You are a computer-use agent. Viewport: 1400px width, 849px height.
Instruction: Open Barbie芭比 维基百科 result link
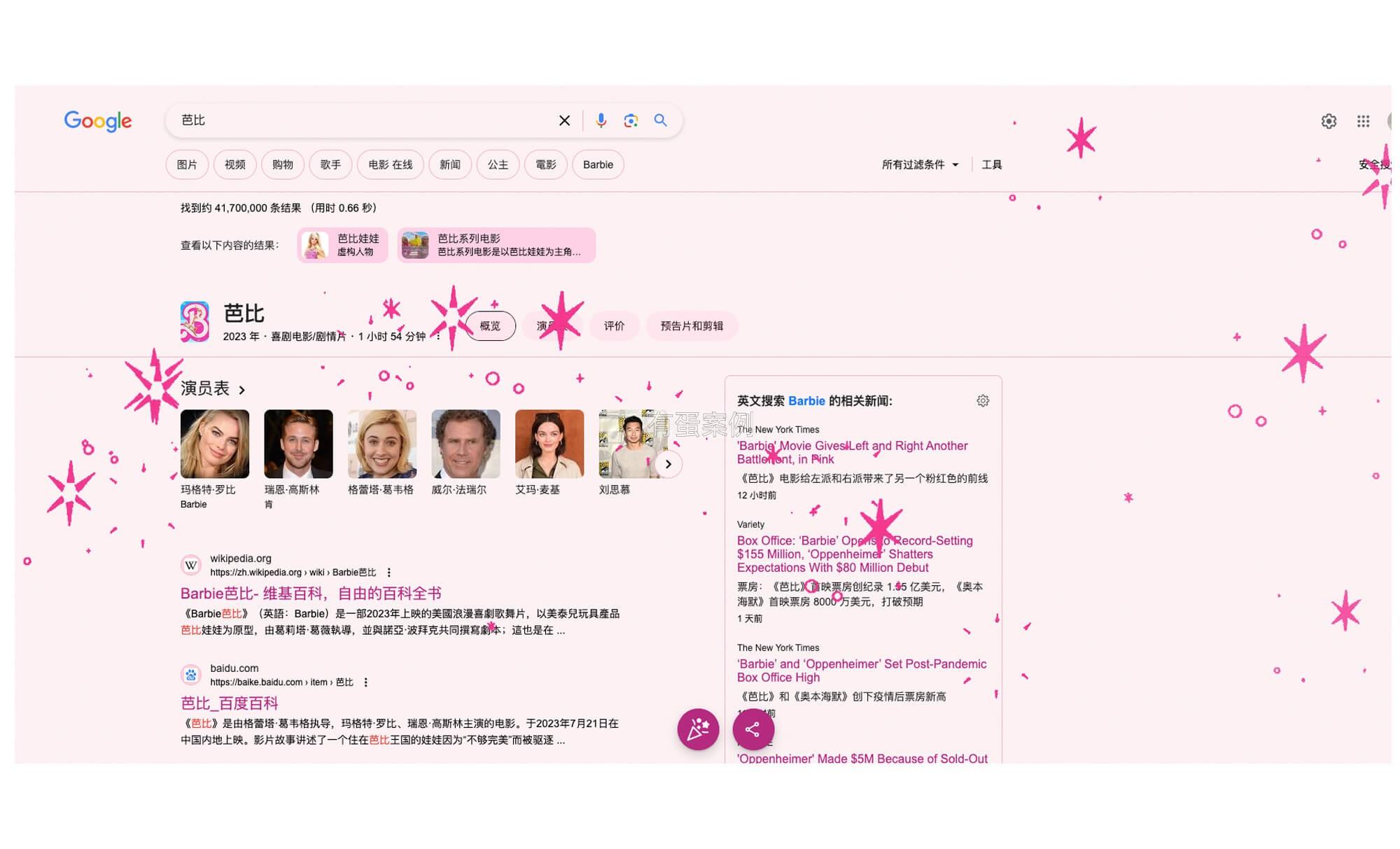(x=311, y=594)
